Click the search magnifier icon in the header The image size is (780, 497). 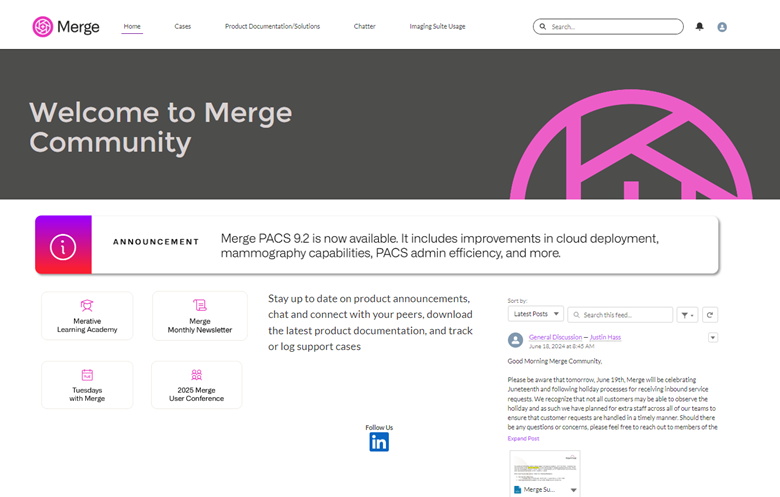(543, 26)
